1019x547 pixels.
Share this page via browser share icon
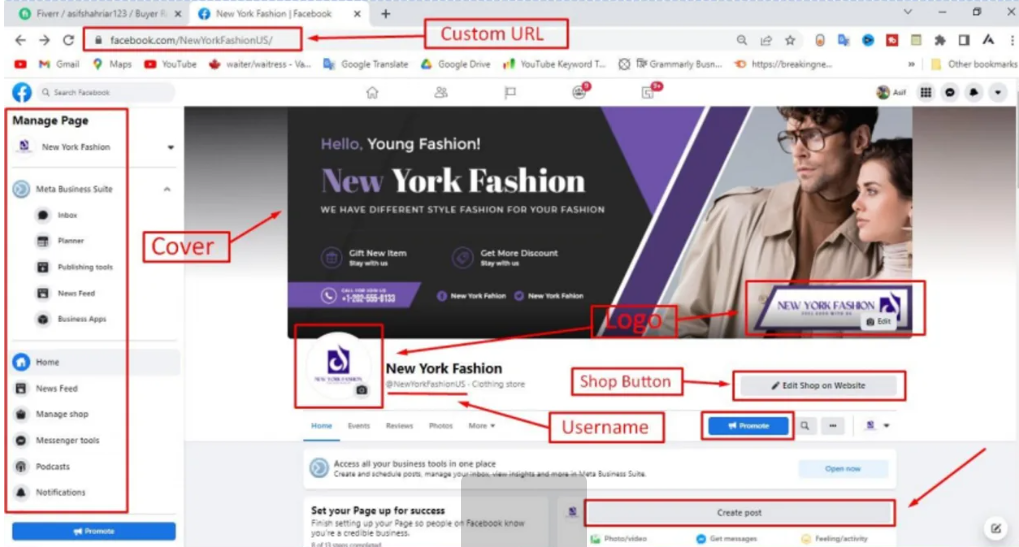[x=766, y=40]
